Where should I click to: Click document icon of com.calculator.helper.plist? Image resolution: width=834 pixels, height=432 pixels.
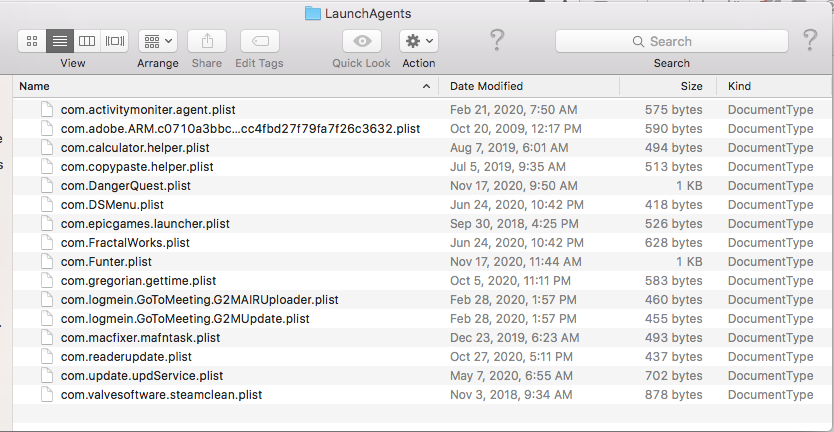[x=47, y=147]
